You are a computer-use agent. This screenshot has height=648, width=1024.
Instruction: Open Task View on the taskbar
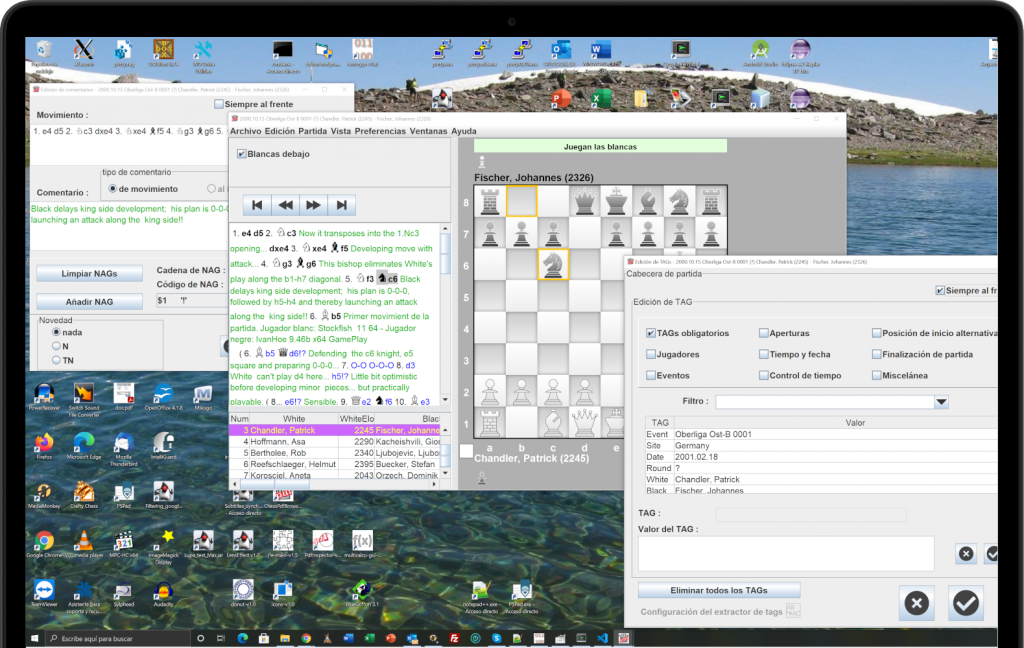point(221,638)
